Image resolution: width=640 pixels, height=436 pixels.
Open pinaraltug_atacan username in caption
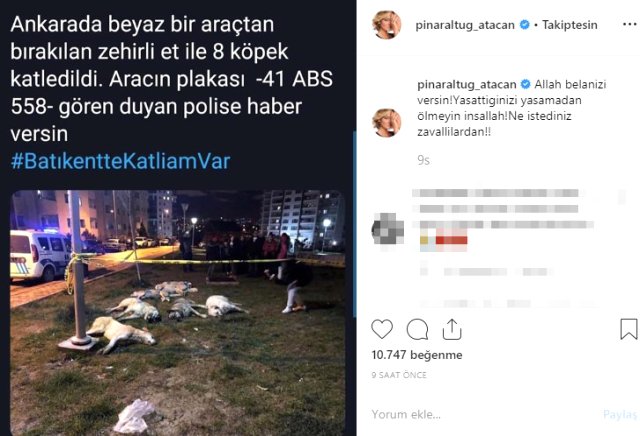point(467,85)
